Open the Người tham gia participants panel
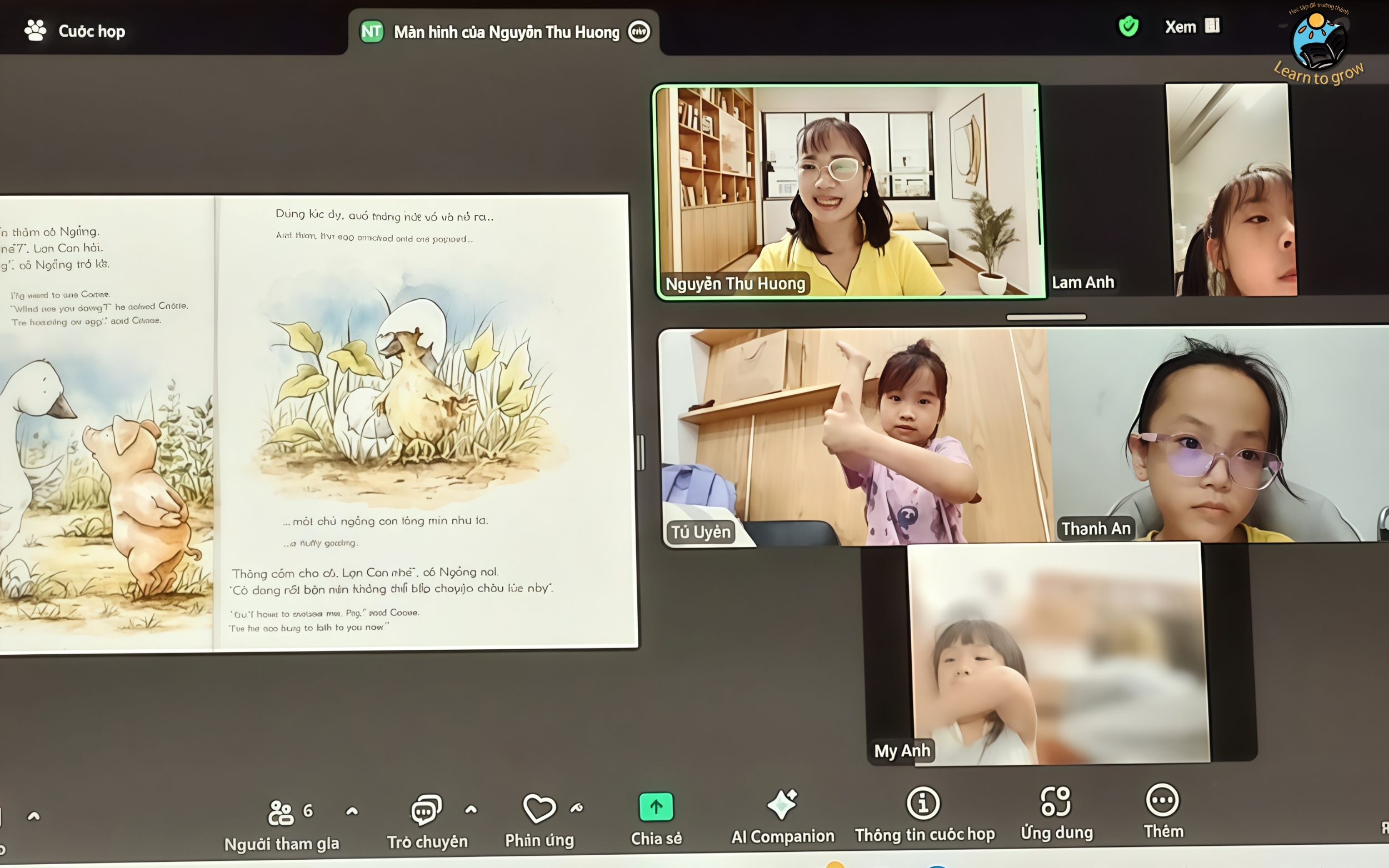 (281, 825)
